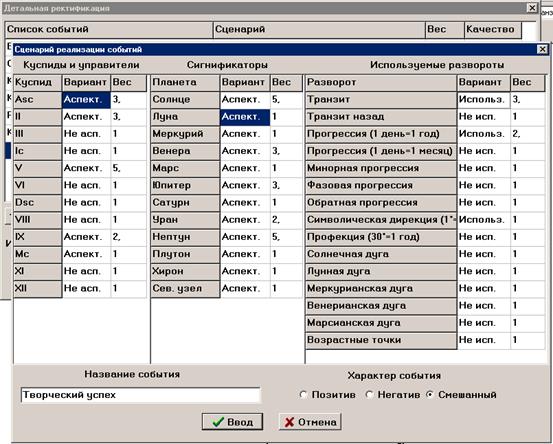Select the VIII cusp row header
553x444 pixels.
(38, 220)
